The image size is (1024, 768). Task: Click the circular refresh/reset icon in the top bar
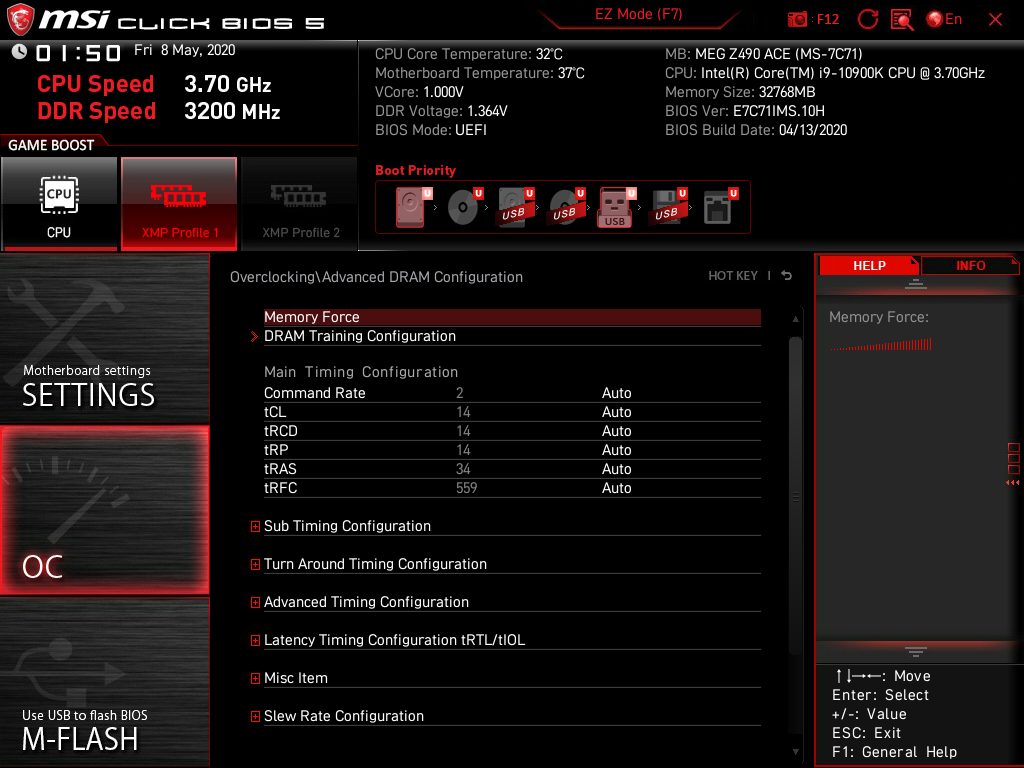coord(867,20)
